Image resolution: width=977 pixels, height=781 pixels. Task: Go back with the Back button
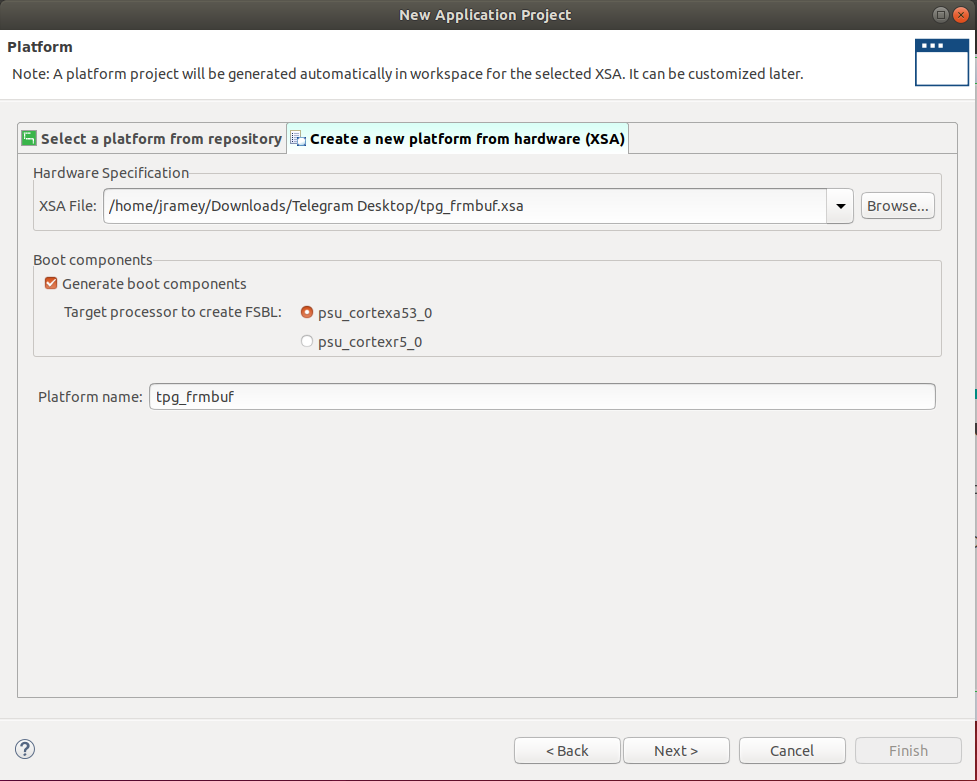coord(567,750)
